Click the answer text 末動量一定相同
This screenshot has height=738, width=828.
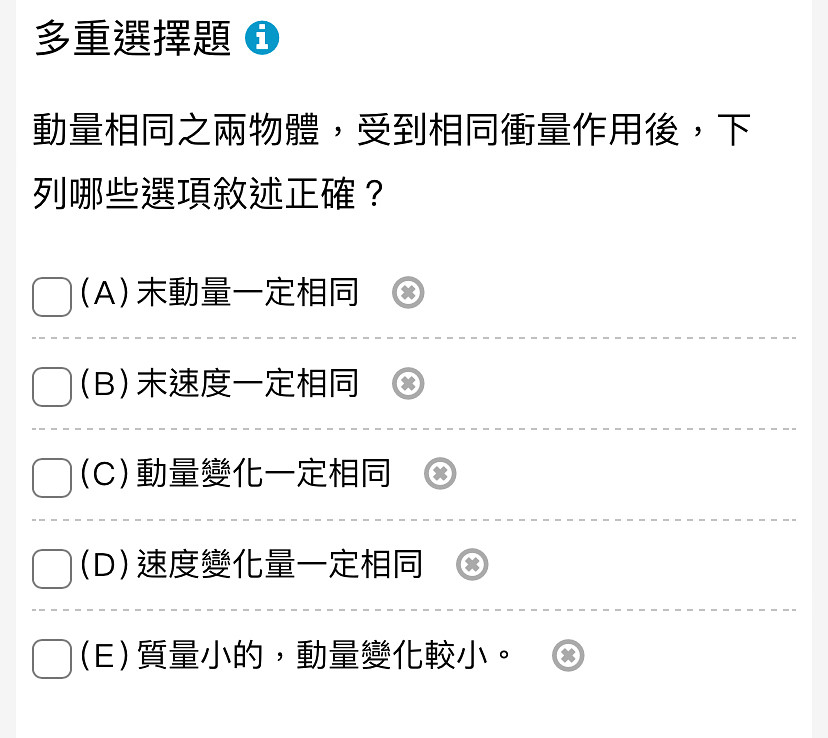tap(248, 292)
